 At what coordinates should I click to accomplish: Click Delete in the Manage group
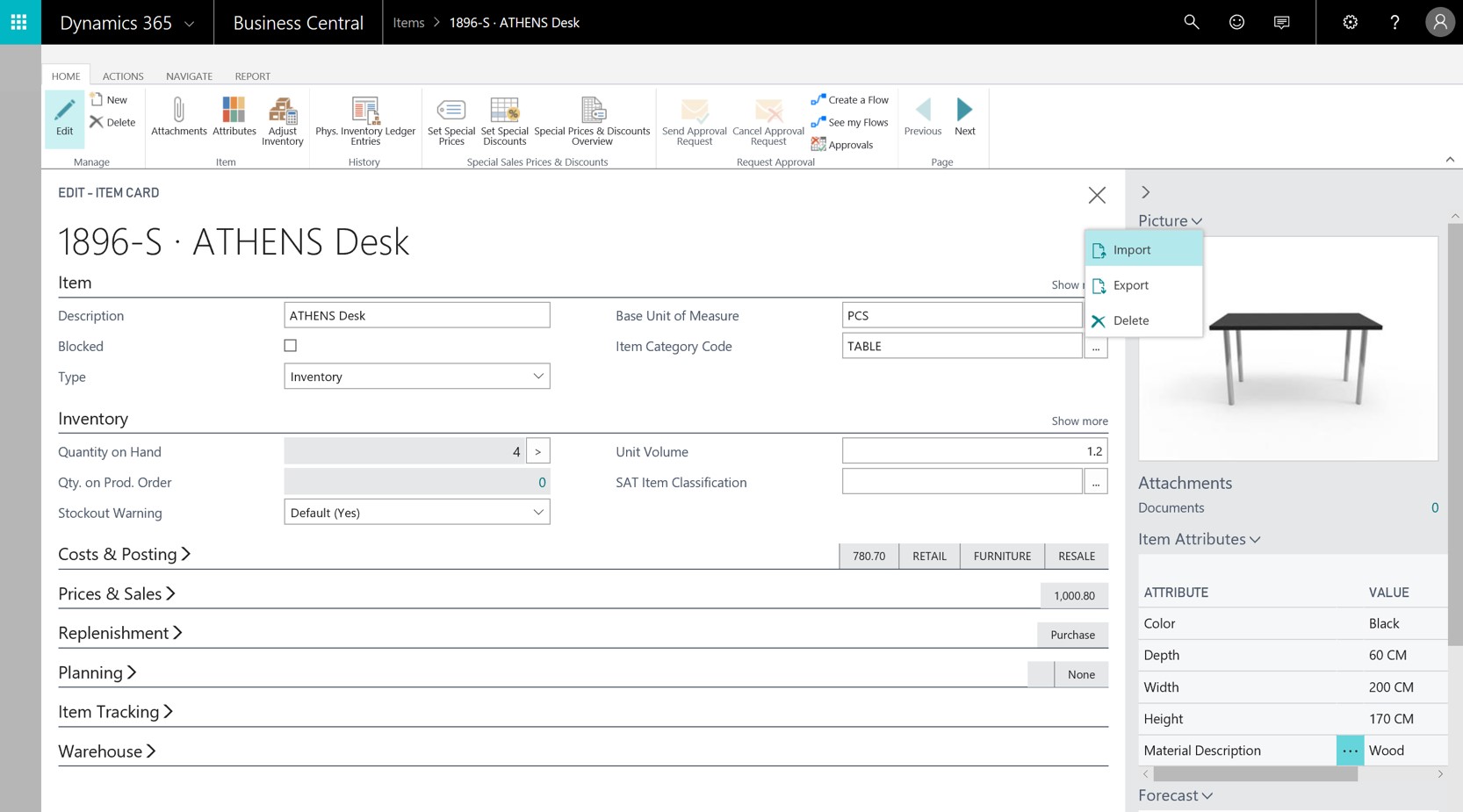click(113, 122)
